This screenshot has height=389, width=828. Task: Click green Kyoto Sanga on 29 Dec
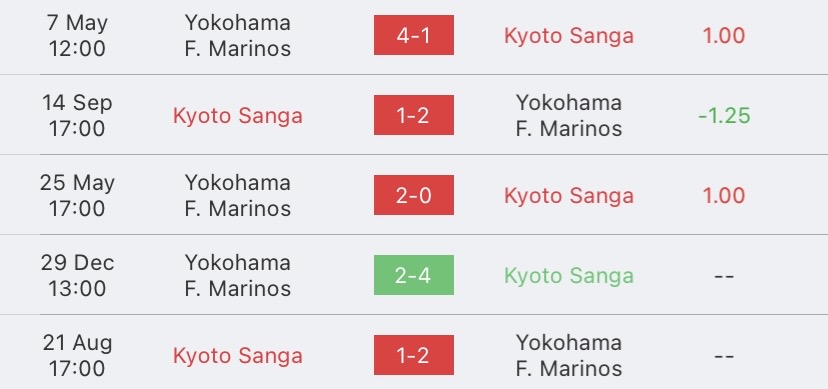coord(569,276)
